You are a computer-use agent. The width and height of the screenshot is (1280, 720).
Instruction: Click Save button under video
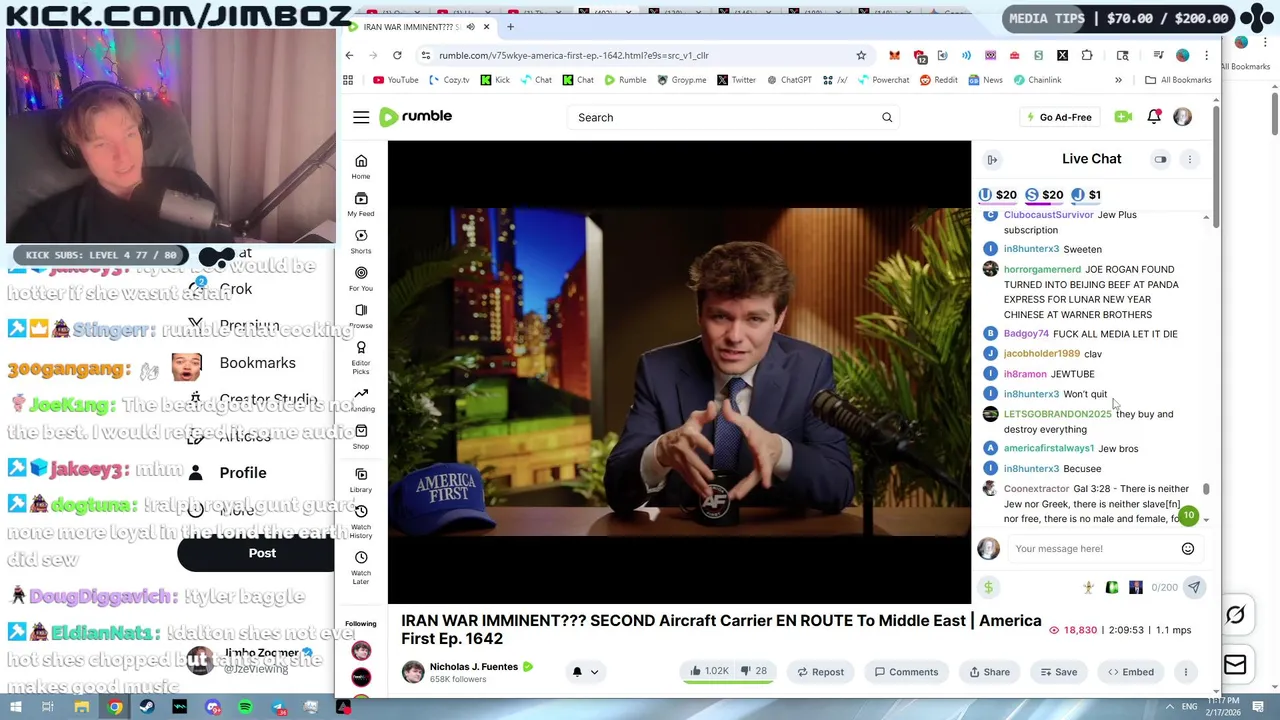(1058, 672)
